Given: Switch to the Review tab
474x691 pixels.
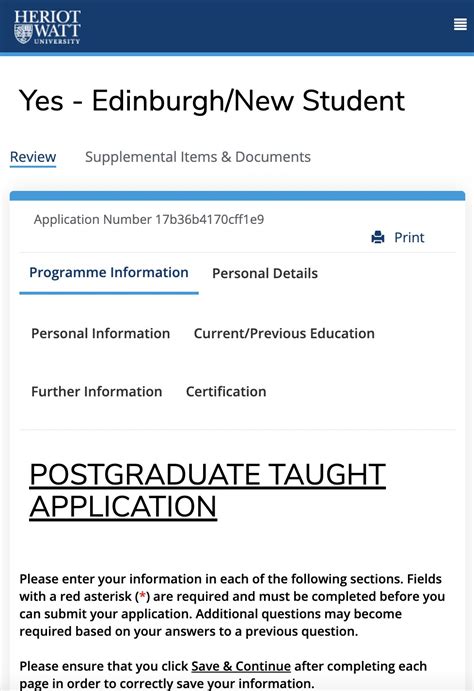Looking at the screenshot, I should 33,157.
